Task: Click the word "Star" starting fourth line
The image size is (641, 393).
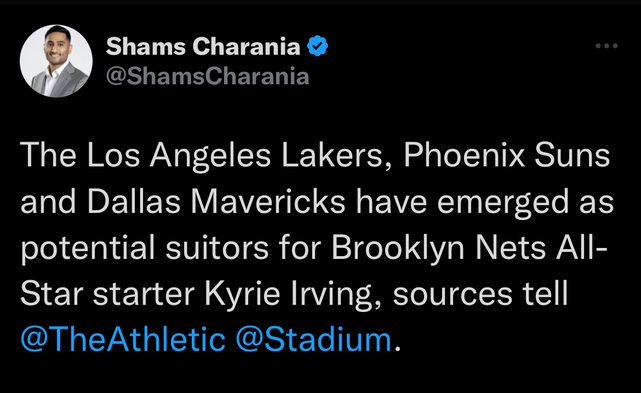Action: point(52,294)
